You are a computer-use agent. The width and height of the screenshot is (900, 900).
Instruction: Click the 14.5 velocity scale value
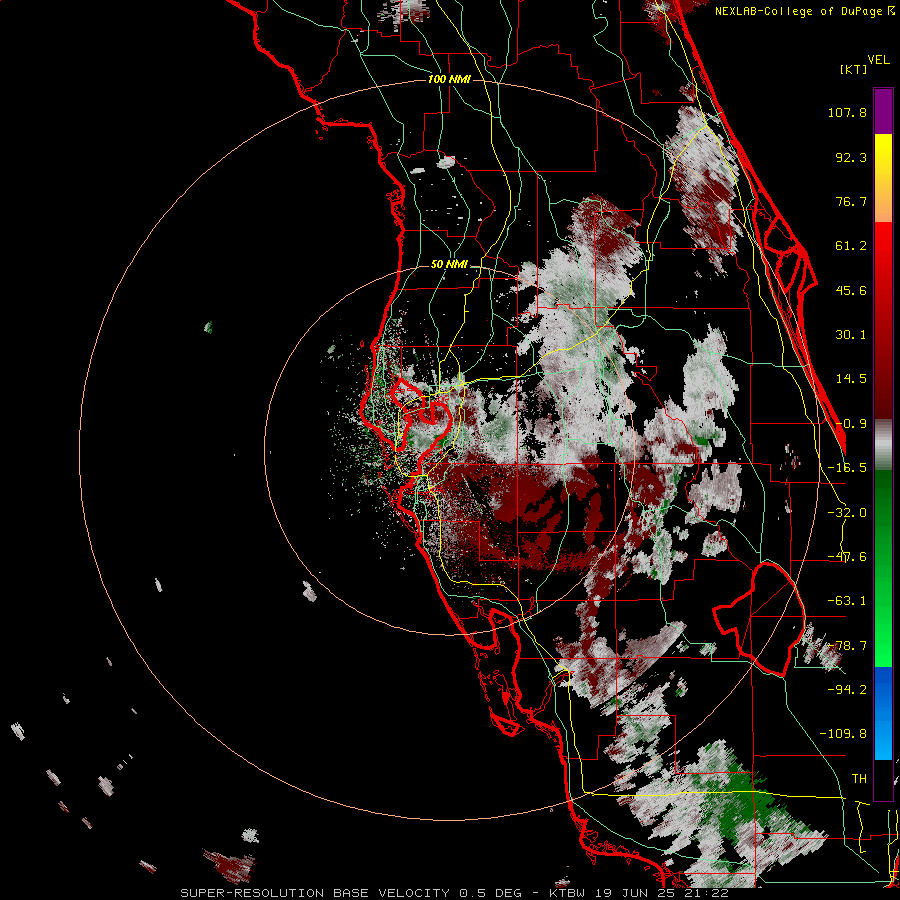pos(851,379)
